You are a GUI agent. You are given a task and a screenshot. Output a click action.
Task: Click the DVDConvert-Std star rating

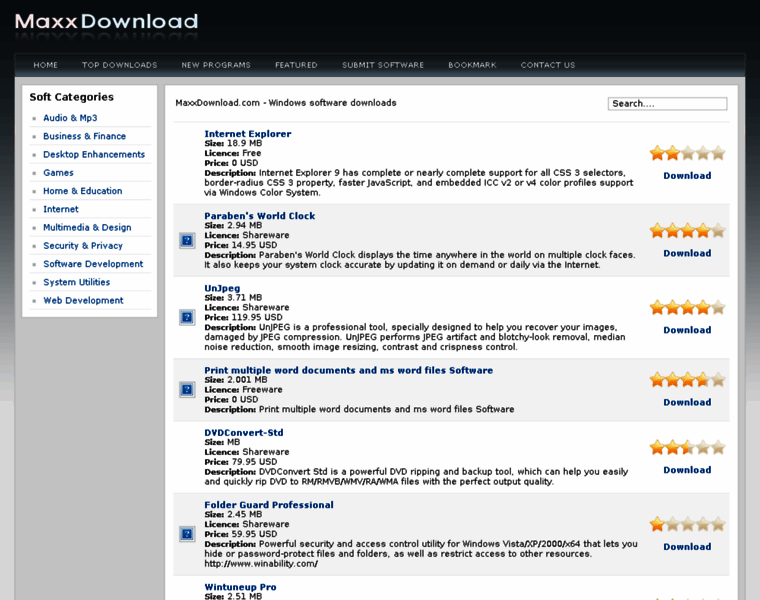click(x=687, y=447)
